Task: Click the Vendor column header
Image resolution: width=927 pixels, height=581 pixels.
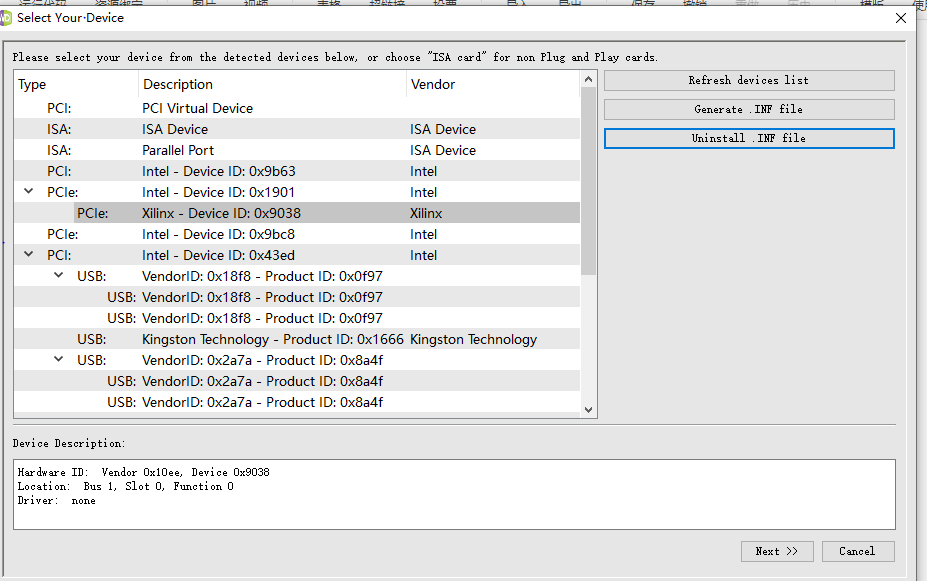Action: tap(493, 85)
